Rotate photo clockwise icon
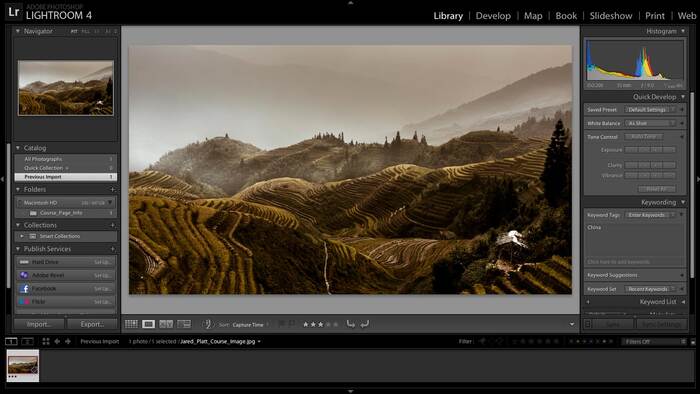700x394 pixels. point(365,324)
